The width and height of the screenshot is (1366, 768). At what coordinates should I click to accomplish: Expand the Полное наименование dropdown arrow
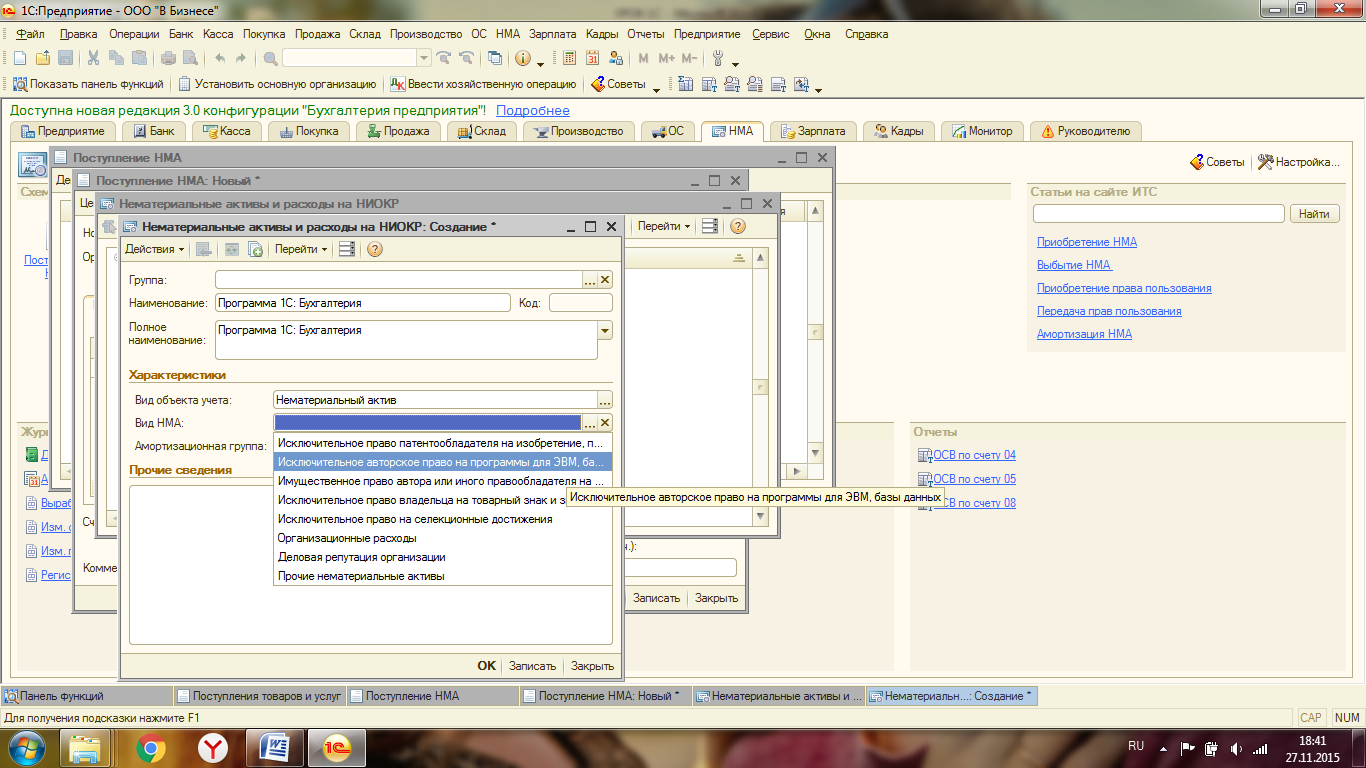[x=605, y=330]
